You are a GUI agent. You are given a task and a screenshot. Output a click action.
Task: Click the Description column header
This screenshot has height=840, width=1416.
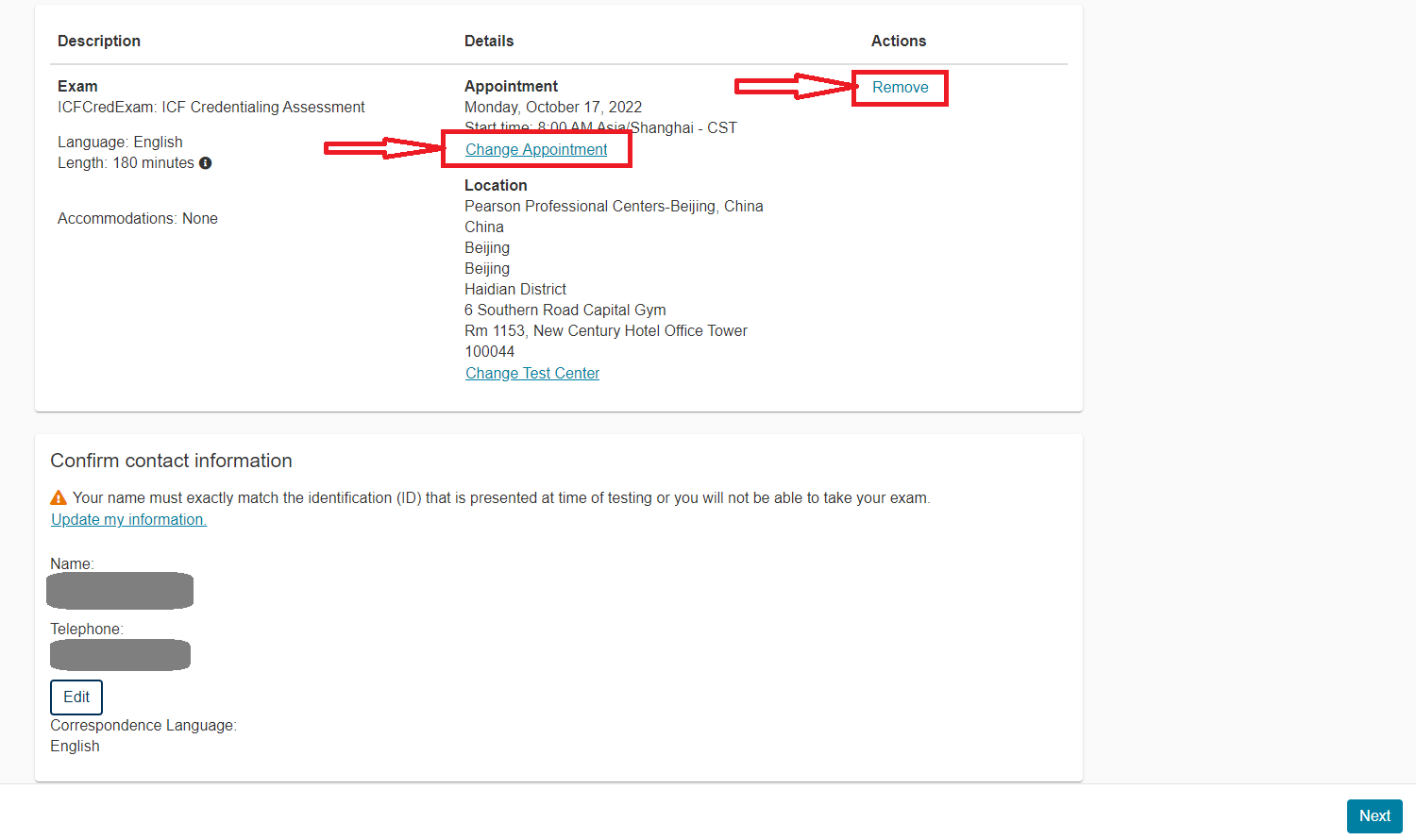(99, 41)
